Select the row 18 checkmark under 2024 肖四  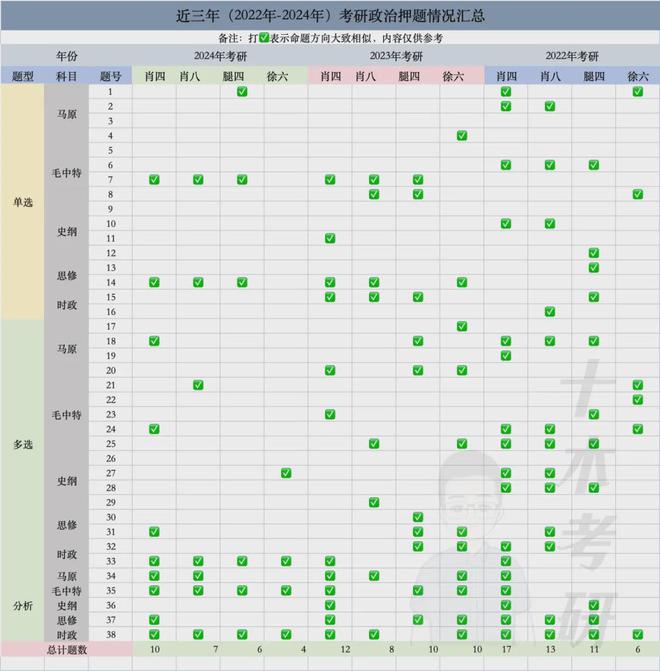[154, 341]
